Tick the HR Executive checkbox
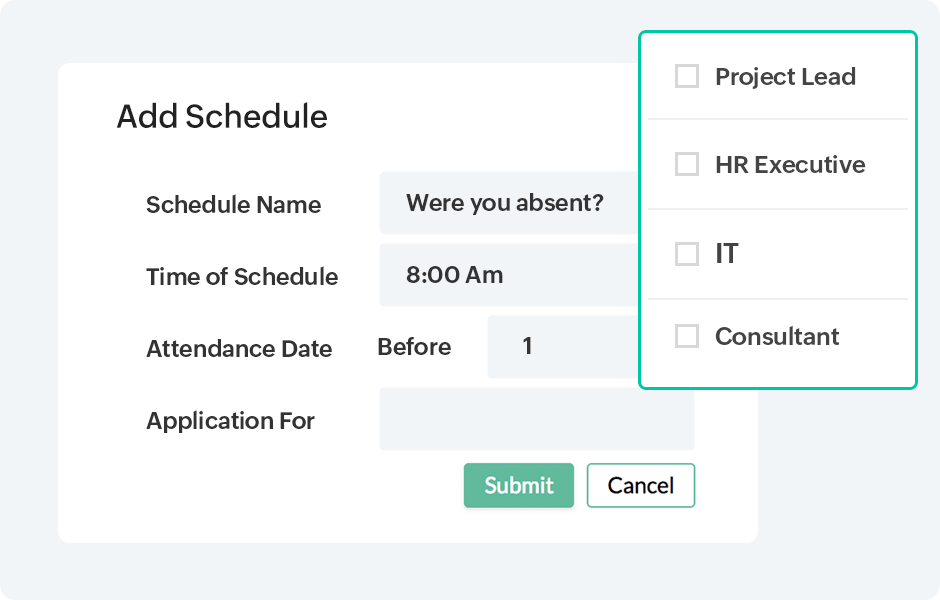The height and width of the screenshot is (600, 940). point(687,165)
